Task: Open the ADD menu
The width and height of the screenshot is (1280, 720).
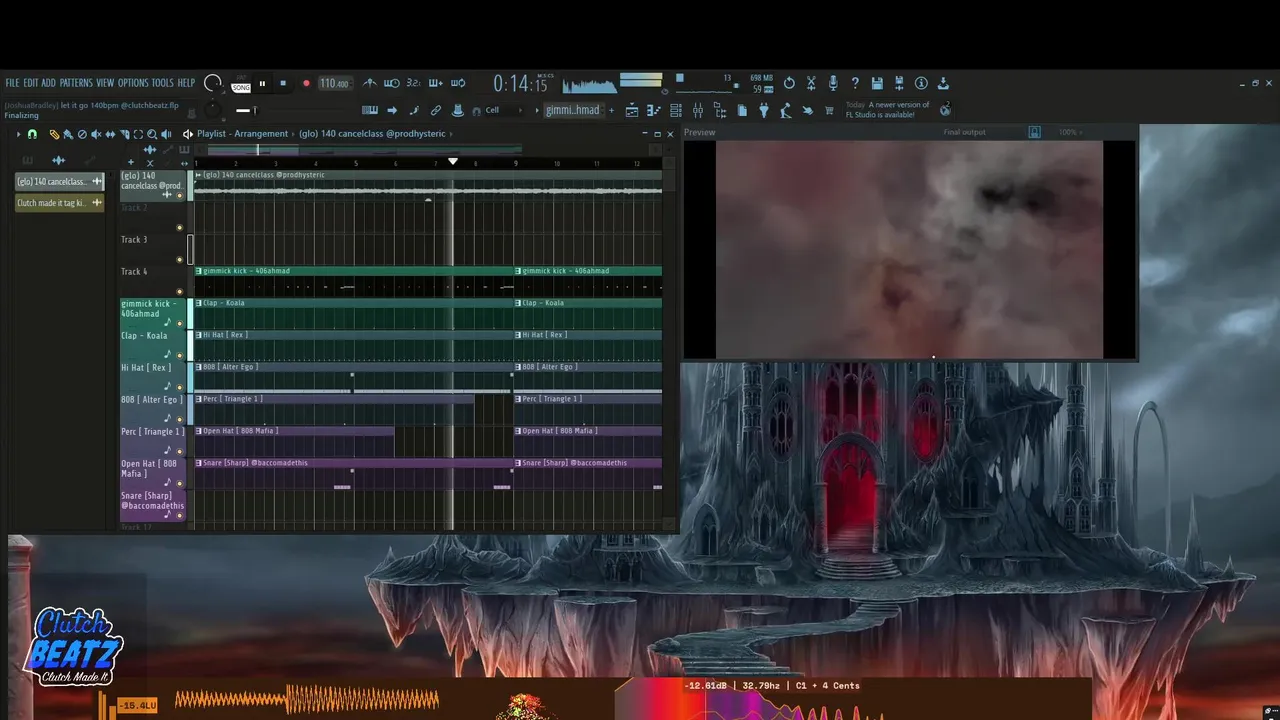Action: point(48,83)
